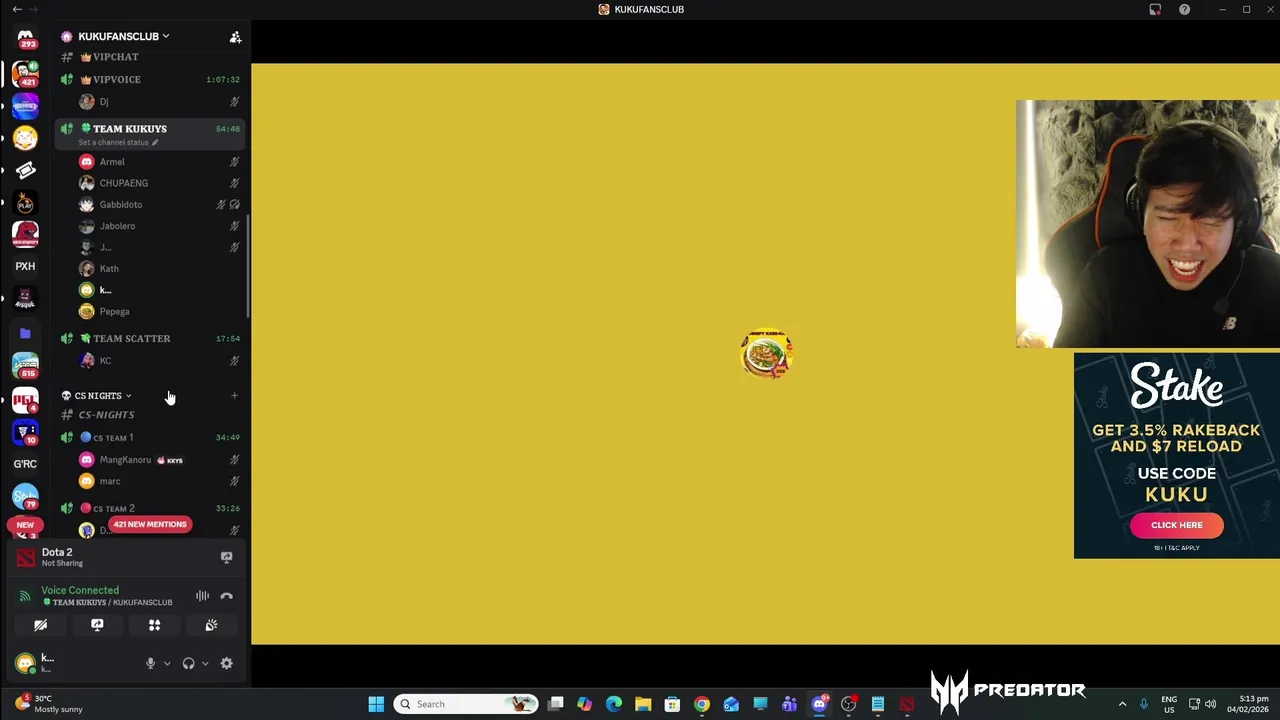Screen dimensions: 1280x720
Task: Open the ticket-shaped server icon
Action: (25, 170)
